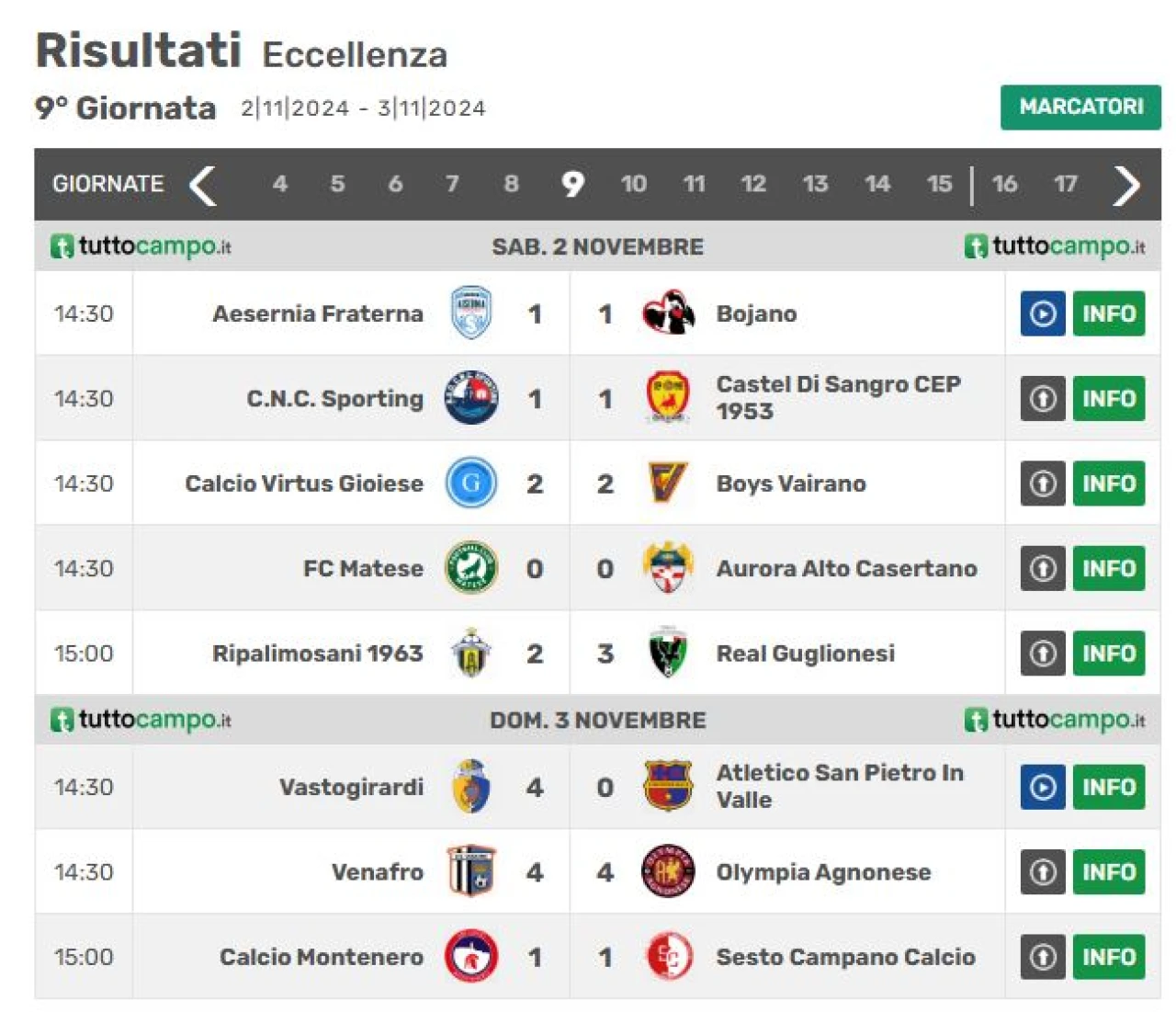
Task: Select giornata 16 in the round bar
Action: pyautogui.click(x=1004, y=184)
